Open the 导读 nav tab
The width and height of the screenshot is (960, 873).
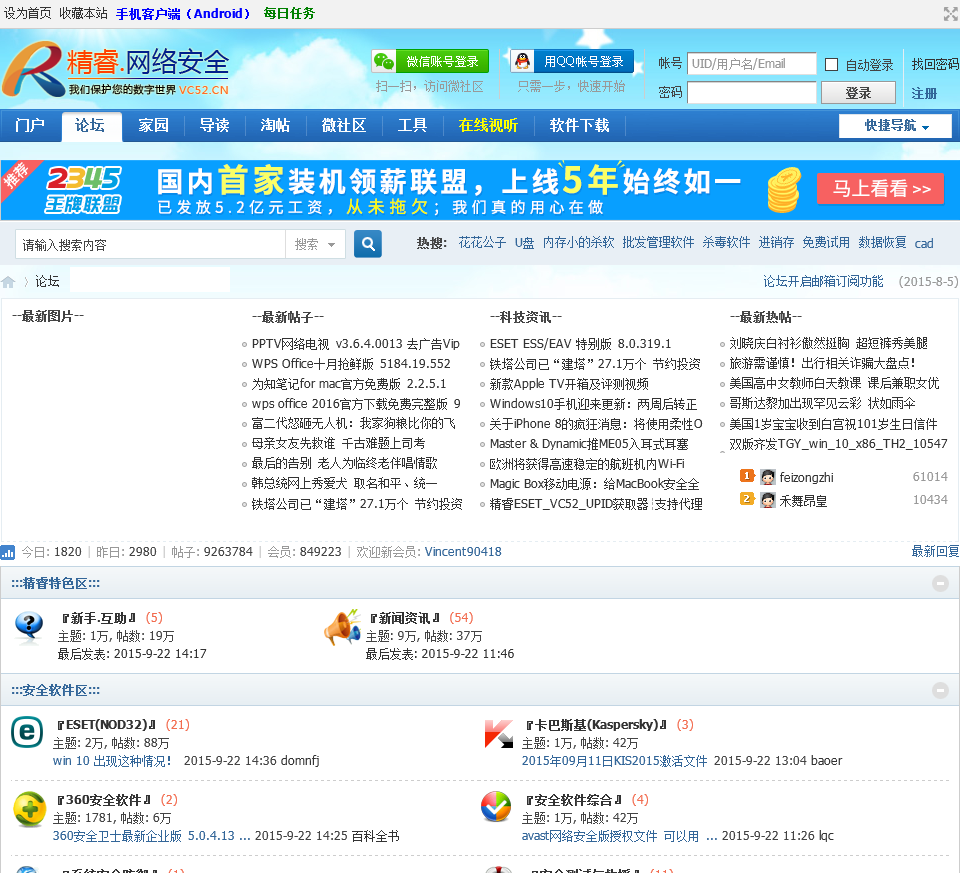click(x=214, y=126)
